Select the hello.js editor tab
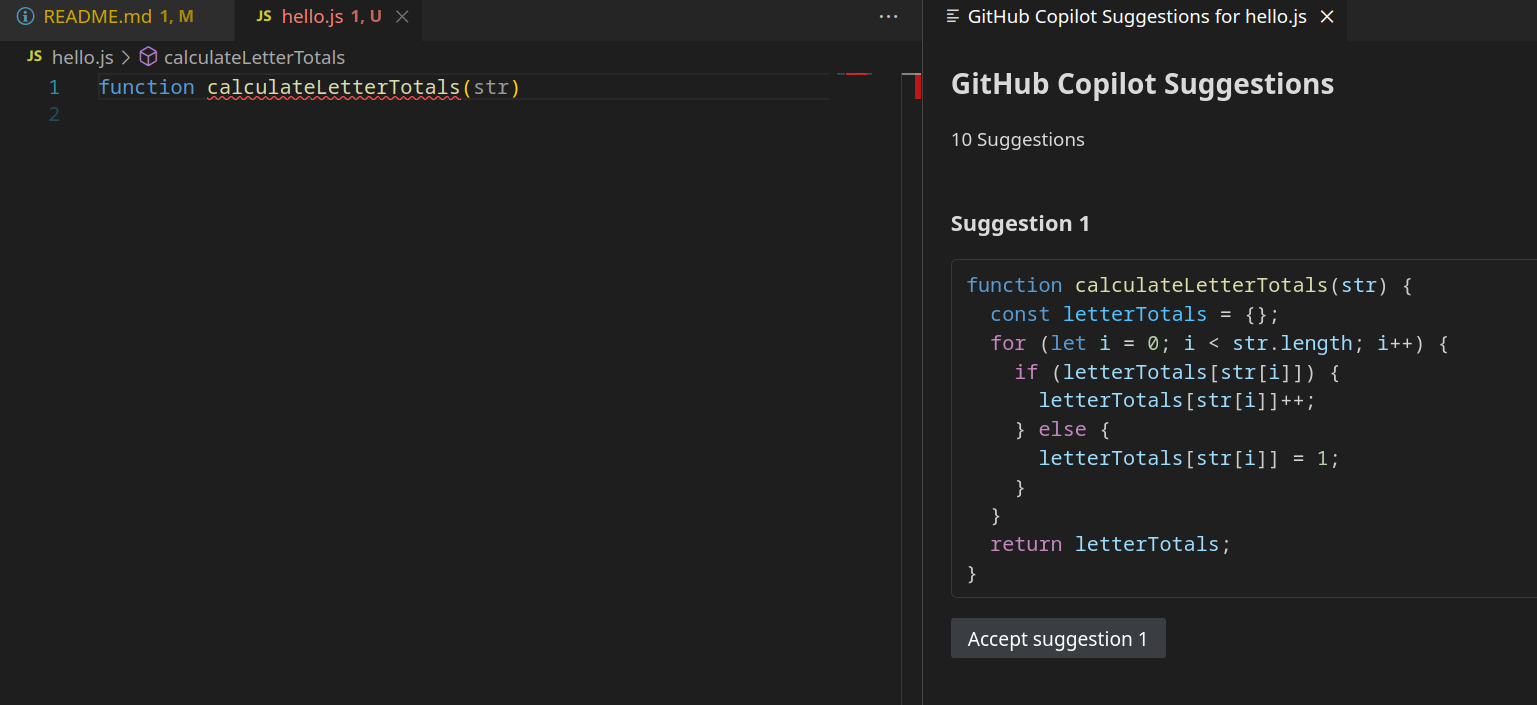 coord(329,17)
